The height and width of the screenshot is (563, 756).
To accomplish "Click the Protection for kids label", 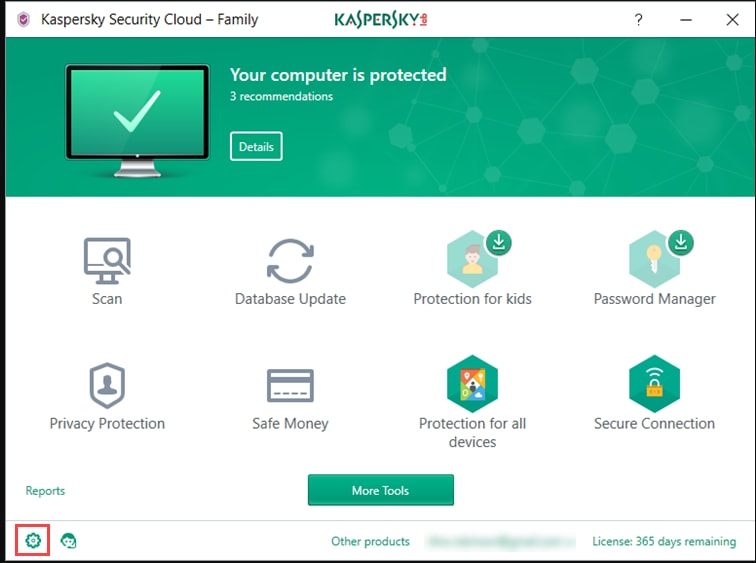I will (x=472, y=299).
